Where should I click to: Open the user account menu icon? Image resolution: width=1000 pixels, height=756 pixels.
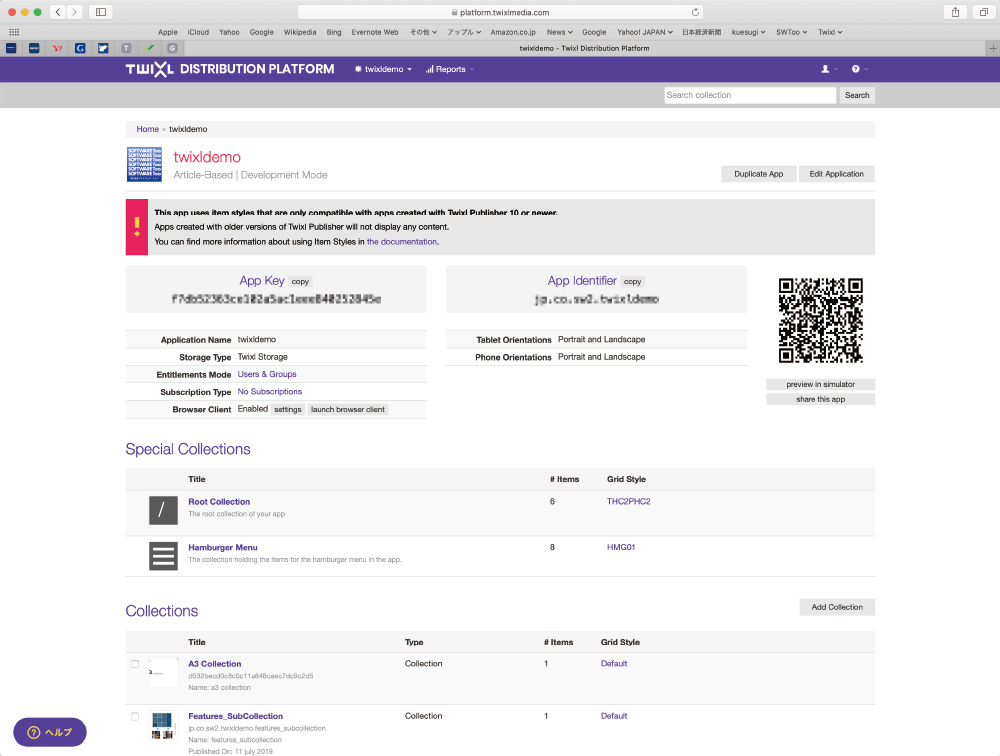coord(828,69)
